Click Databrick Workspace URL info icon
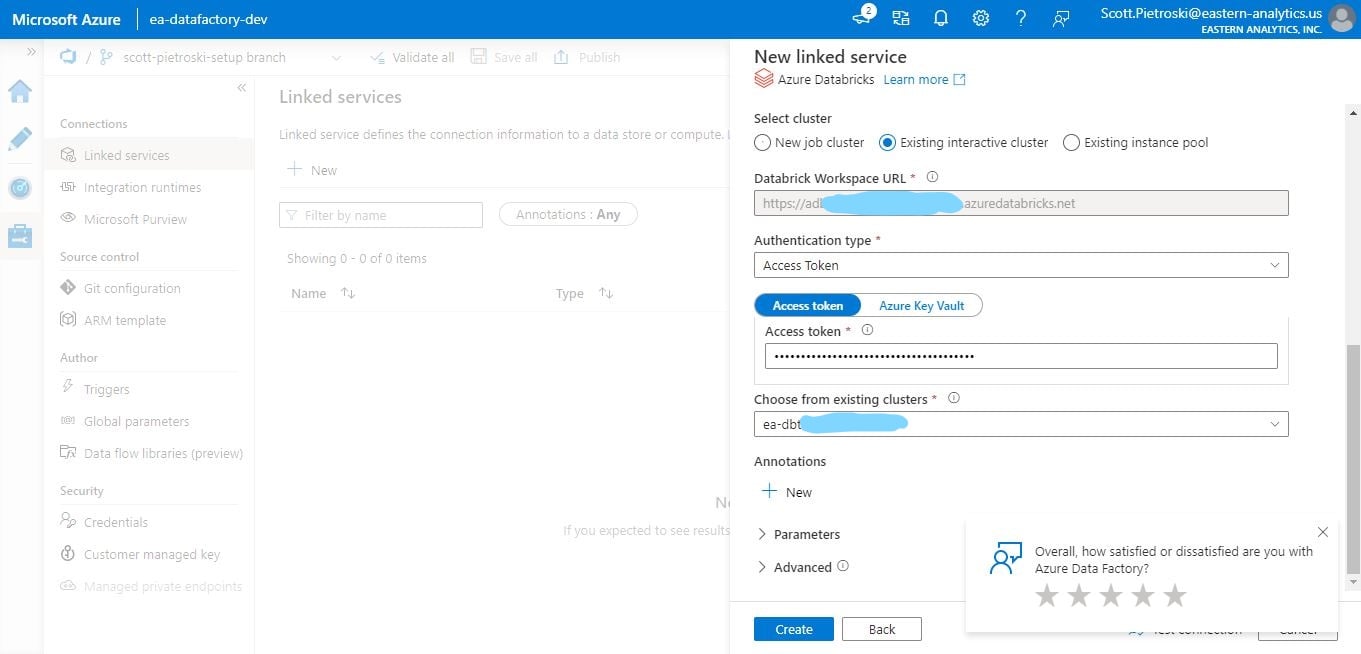 pyautogui.click(x=932, y=177)
